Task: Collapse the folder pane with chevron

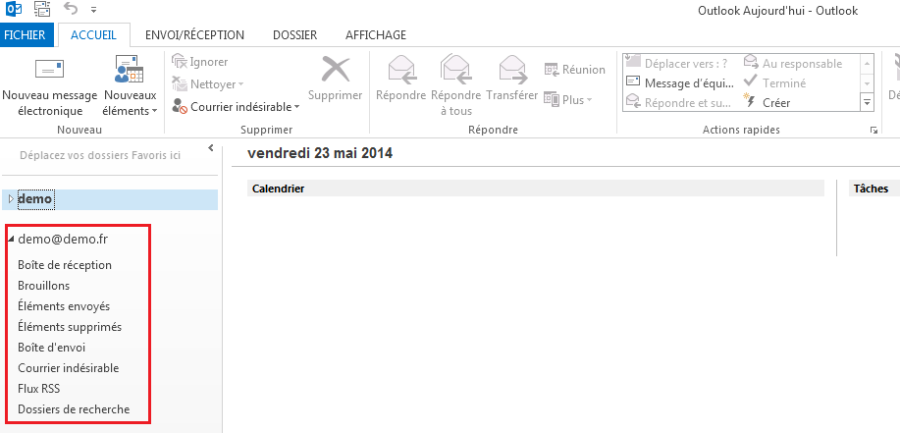Action: tap(211, 148)
